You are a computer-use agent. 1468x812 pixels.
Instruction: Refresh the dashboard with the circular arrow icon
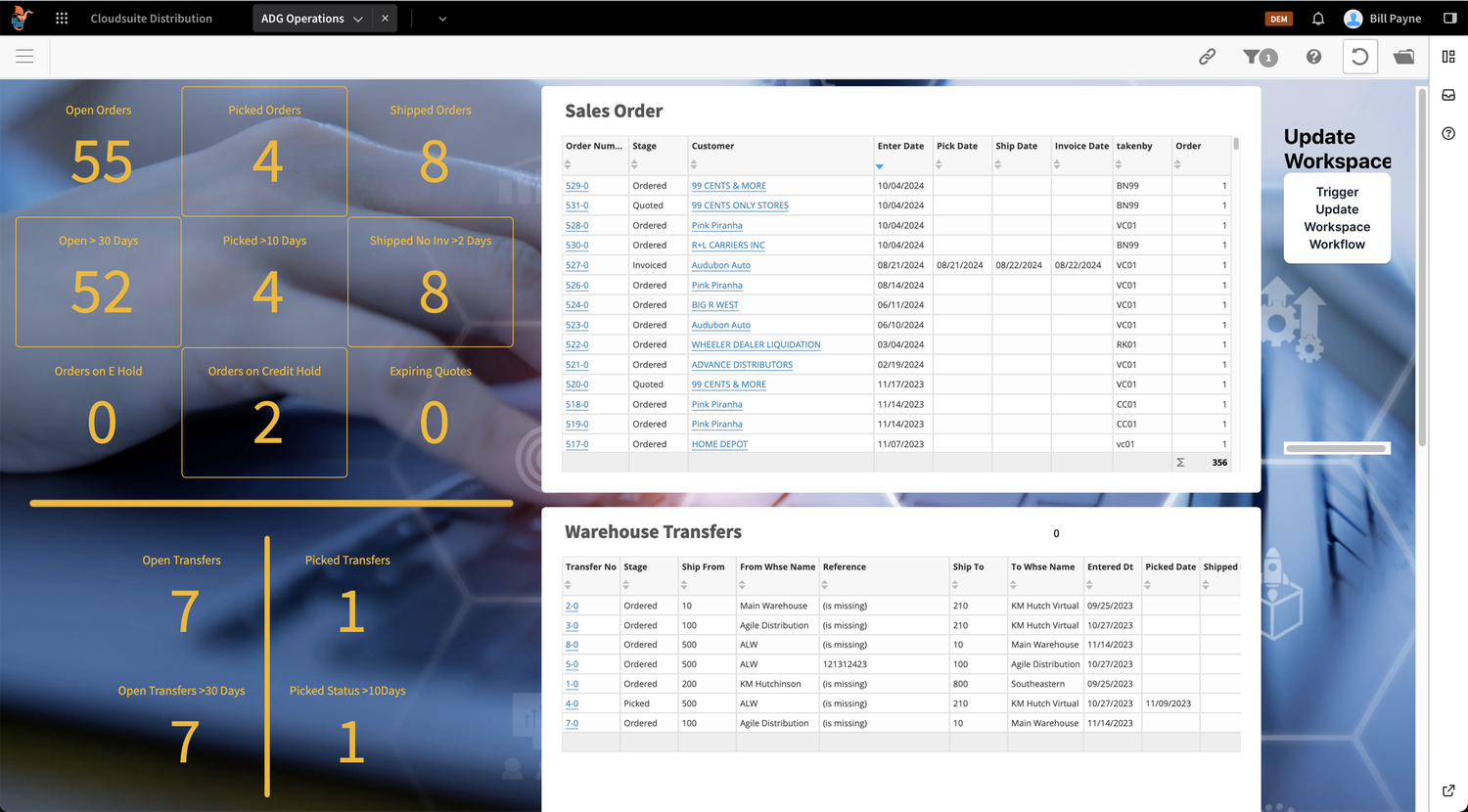point(1359,56)
